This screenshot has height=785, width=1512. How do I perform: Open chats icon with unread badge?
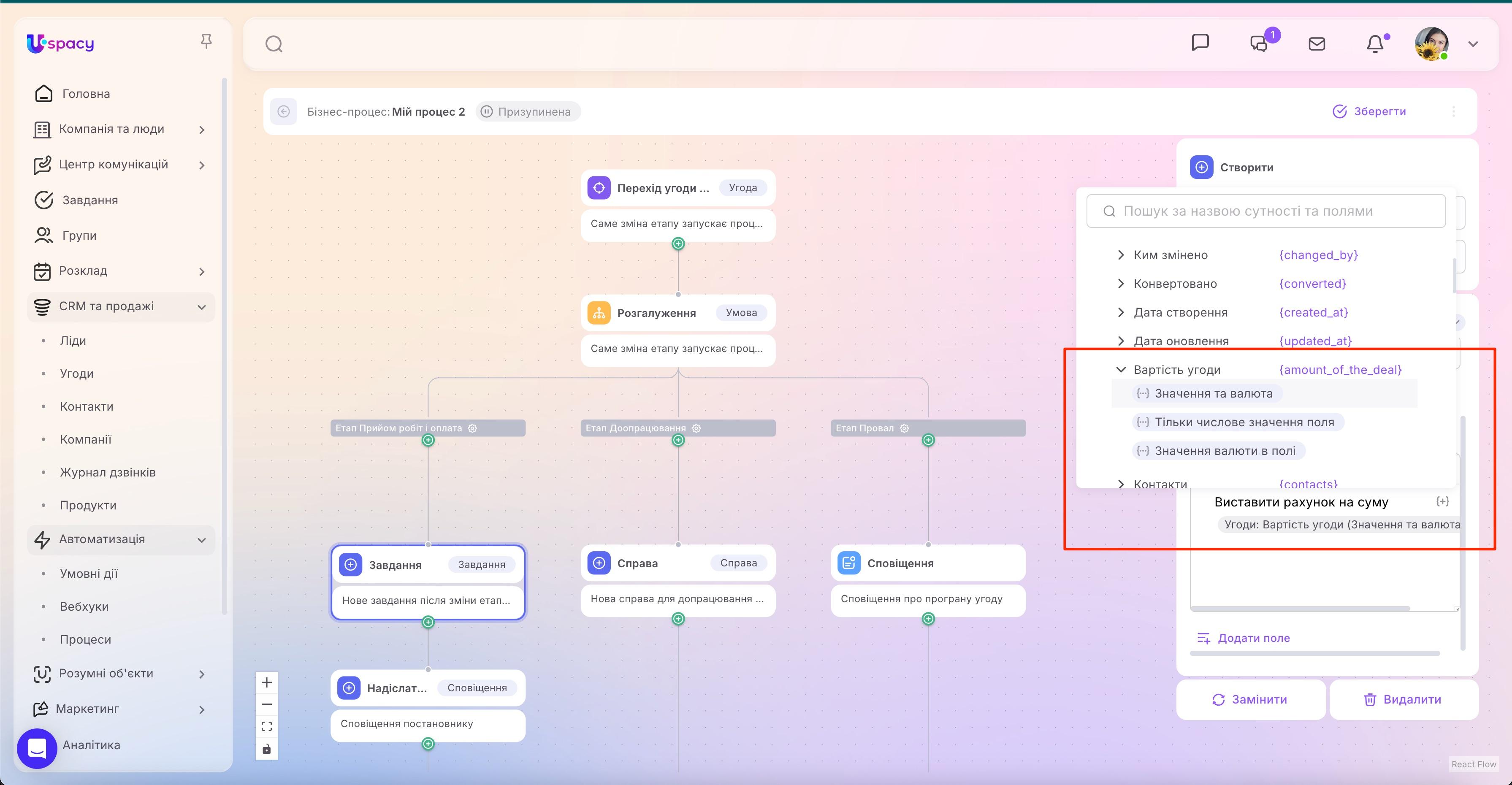(1258, 43)
